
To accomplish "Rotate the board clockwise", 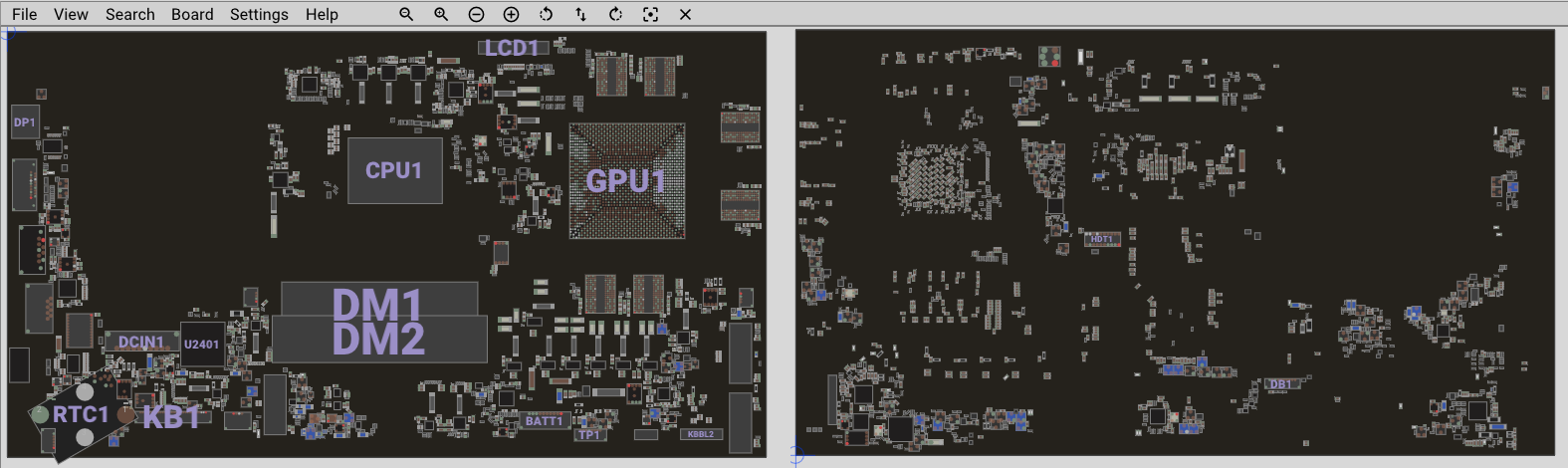I will click(615, 14).
